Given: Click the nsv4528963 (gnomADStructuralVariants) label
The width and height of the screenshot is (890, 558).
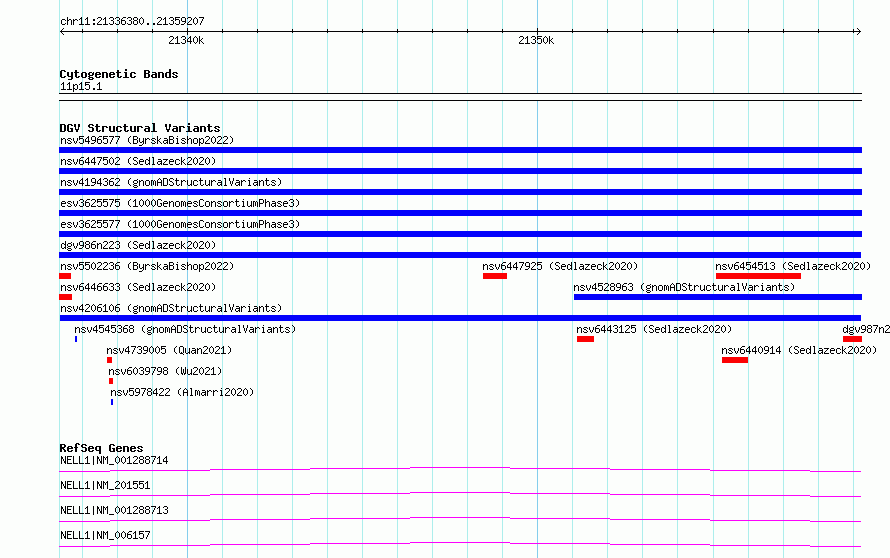Looking at the screenshot, I should [684, 287].
